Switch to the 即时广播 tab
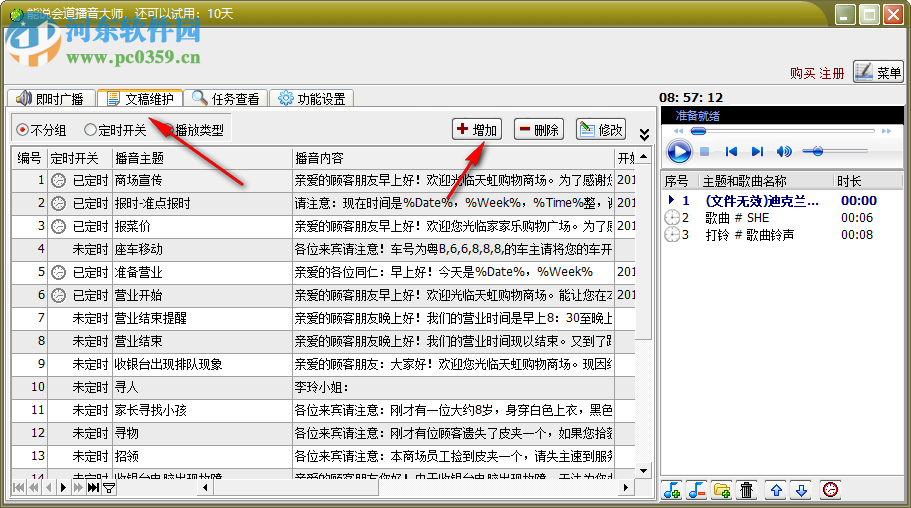Viewport: 911px width, 508px height. point(50,99)
